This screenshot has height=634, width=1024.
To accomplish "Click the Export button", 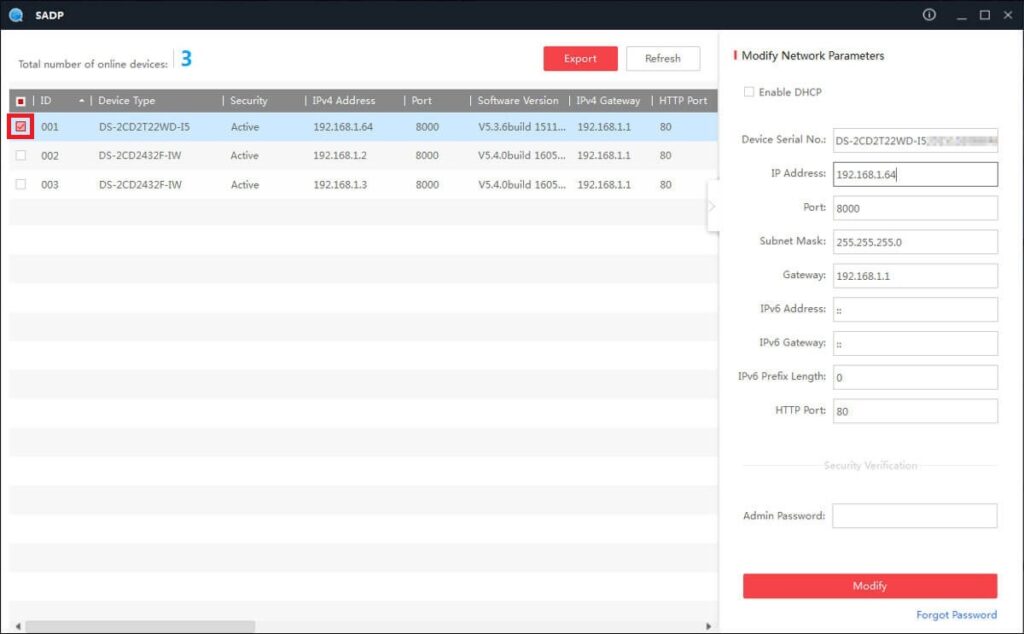I will coord(580,59).
